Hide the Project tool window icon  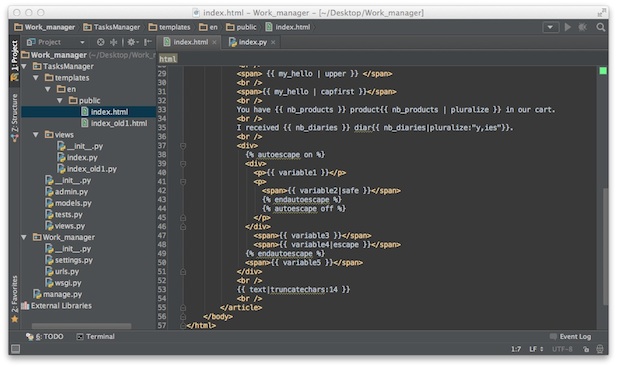148,42
